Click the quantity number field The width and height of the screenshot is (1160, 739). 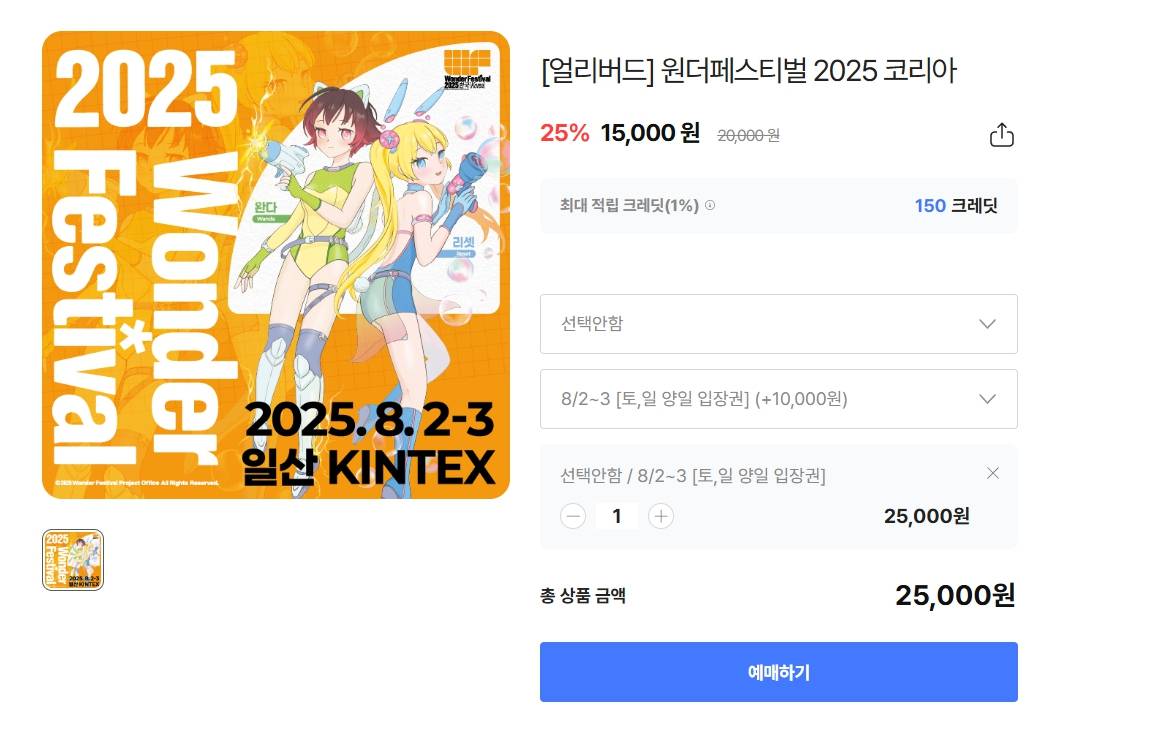coord(617,516)
